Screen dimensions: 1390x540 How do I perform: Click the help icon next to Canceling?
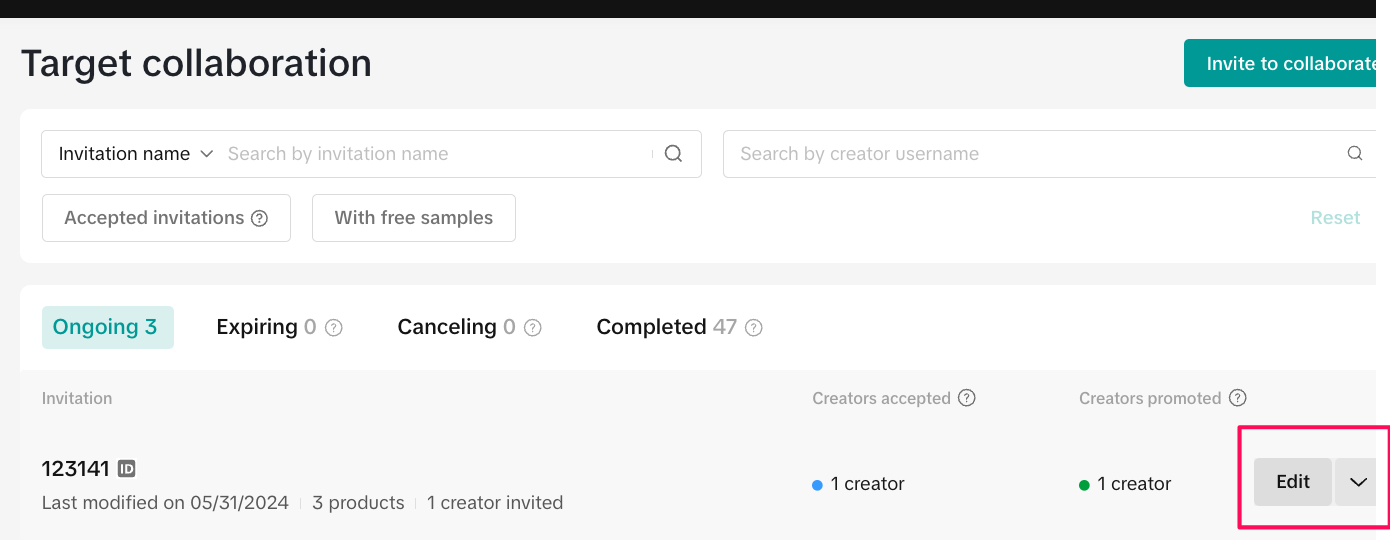(533, 328)
